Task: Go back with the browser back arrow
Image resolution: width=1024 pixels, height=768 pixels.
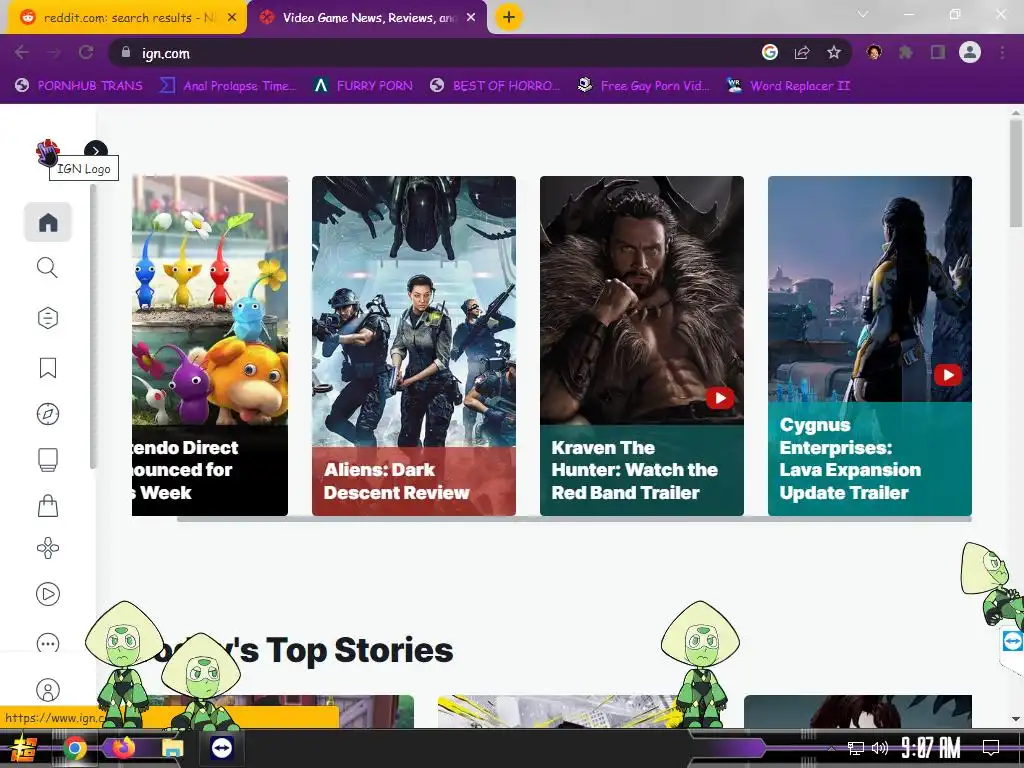Action: tap(22, 53)
